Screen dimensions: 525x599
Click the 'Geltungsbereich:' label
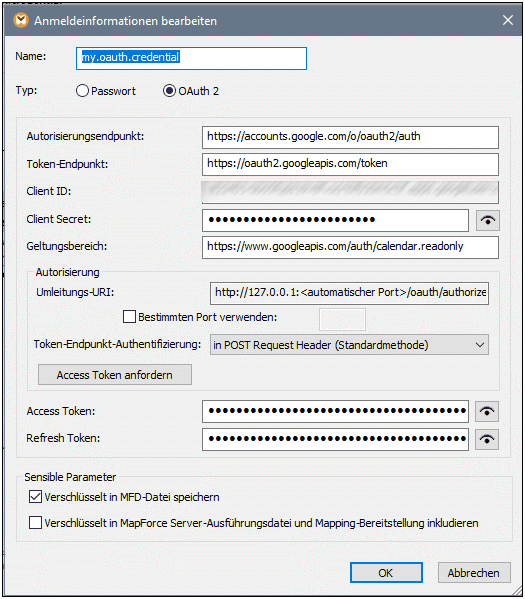pos(67,246)
